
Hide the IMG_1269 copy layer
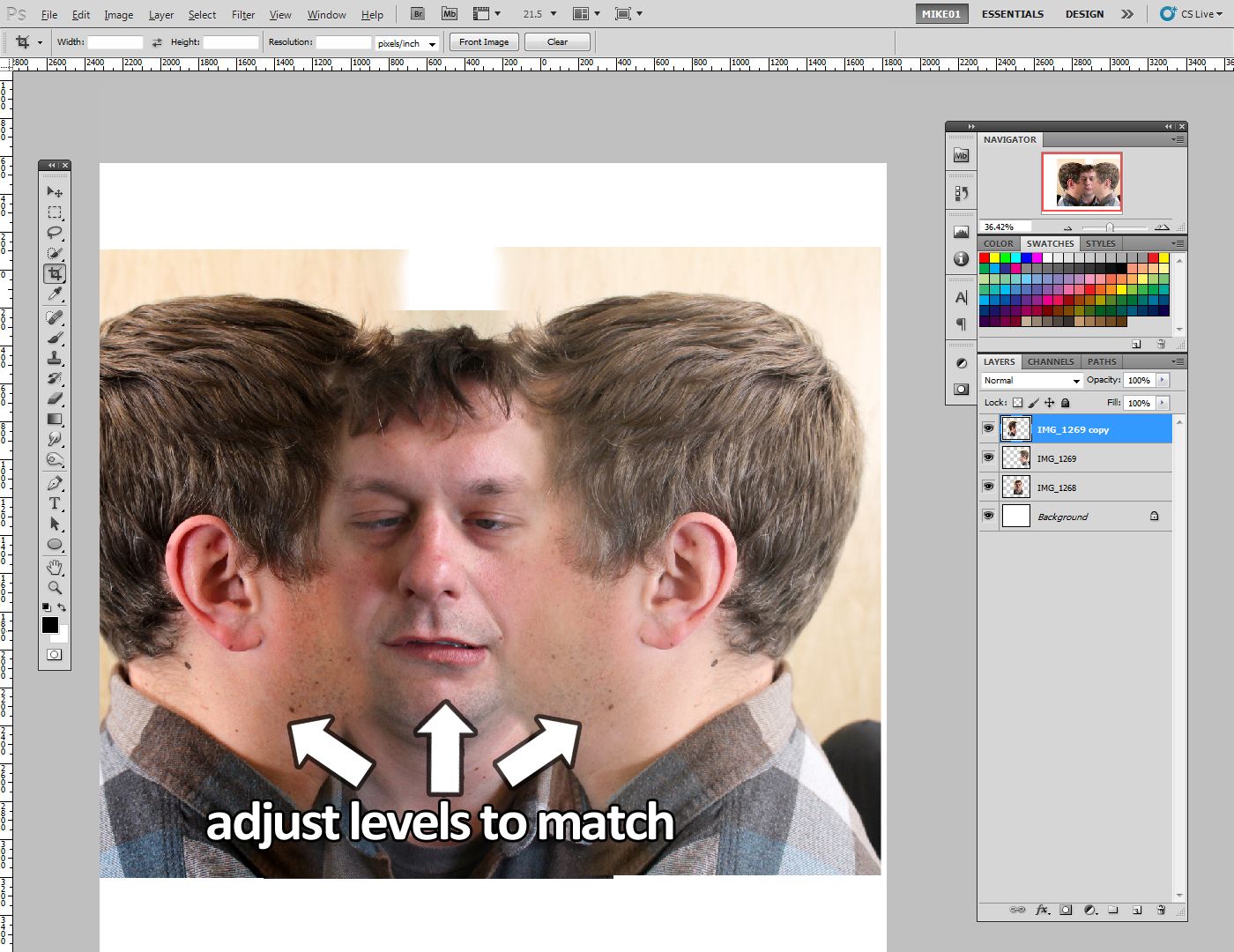[x=988, y=428]
